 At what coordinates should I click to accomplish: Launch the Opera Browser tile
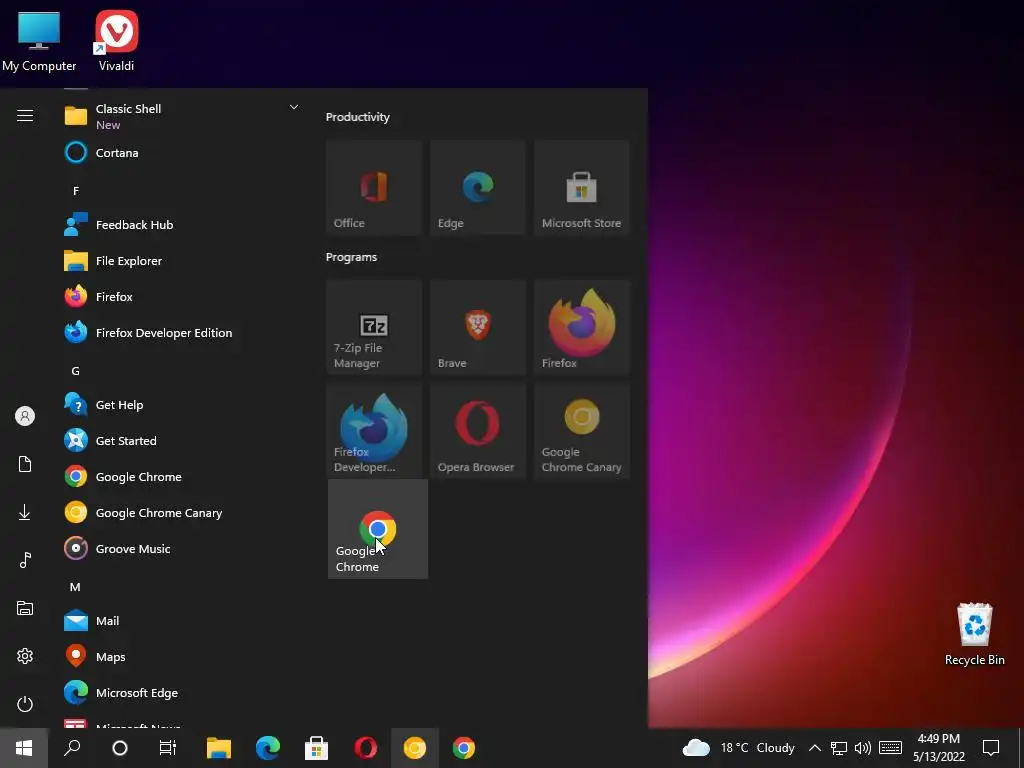[x=477, y=431]
